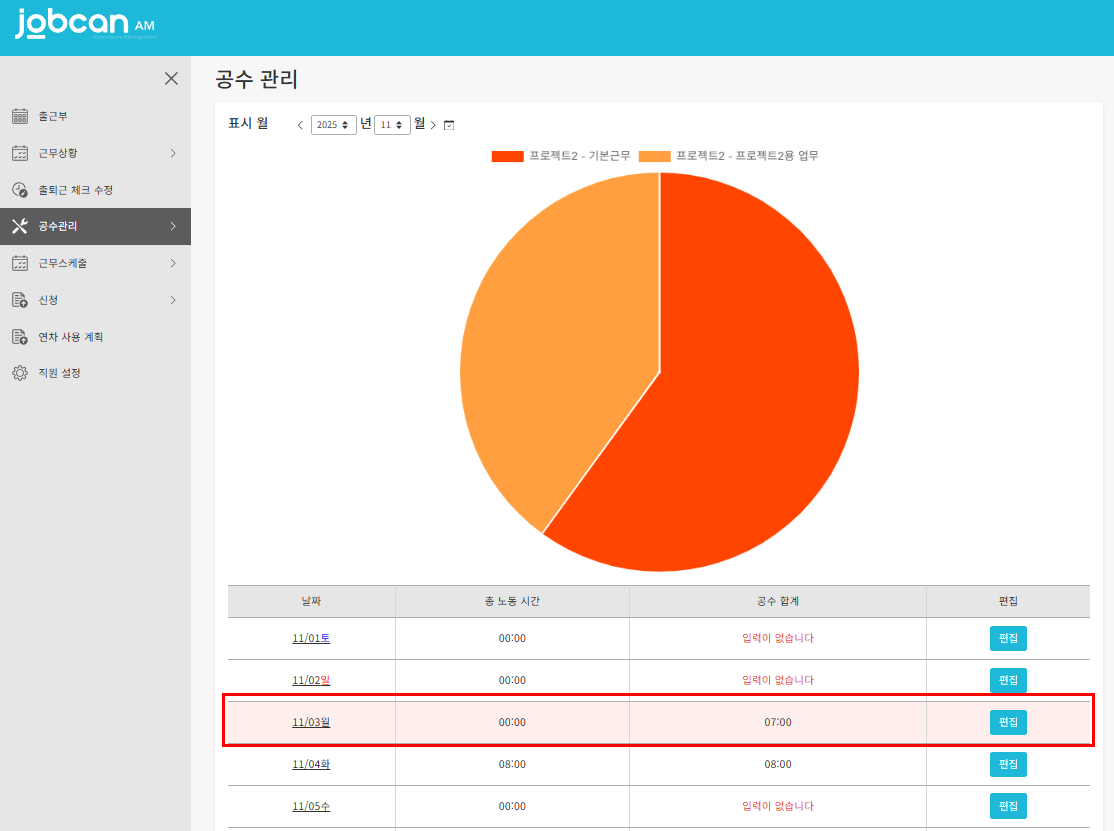Click the 직원 설정 gear icon
This screenshot has width=1114, height=831.
pyautogui.click(x=19, y=373)
